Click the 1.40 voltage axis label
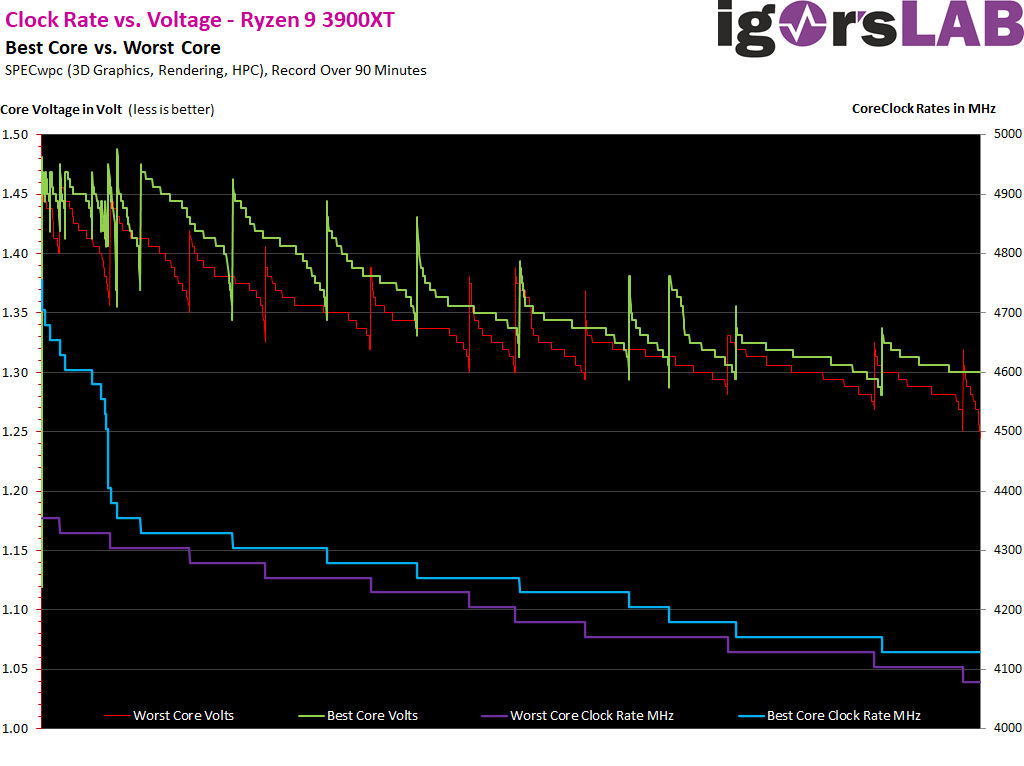This screenshot has height=766, width=1024. pos(15,253)
